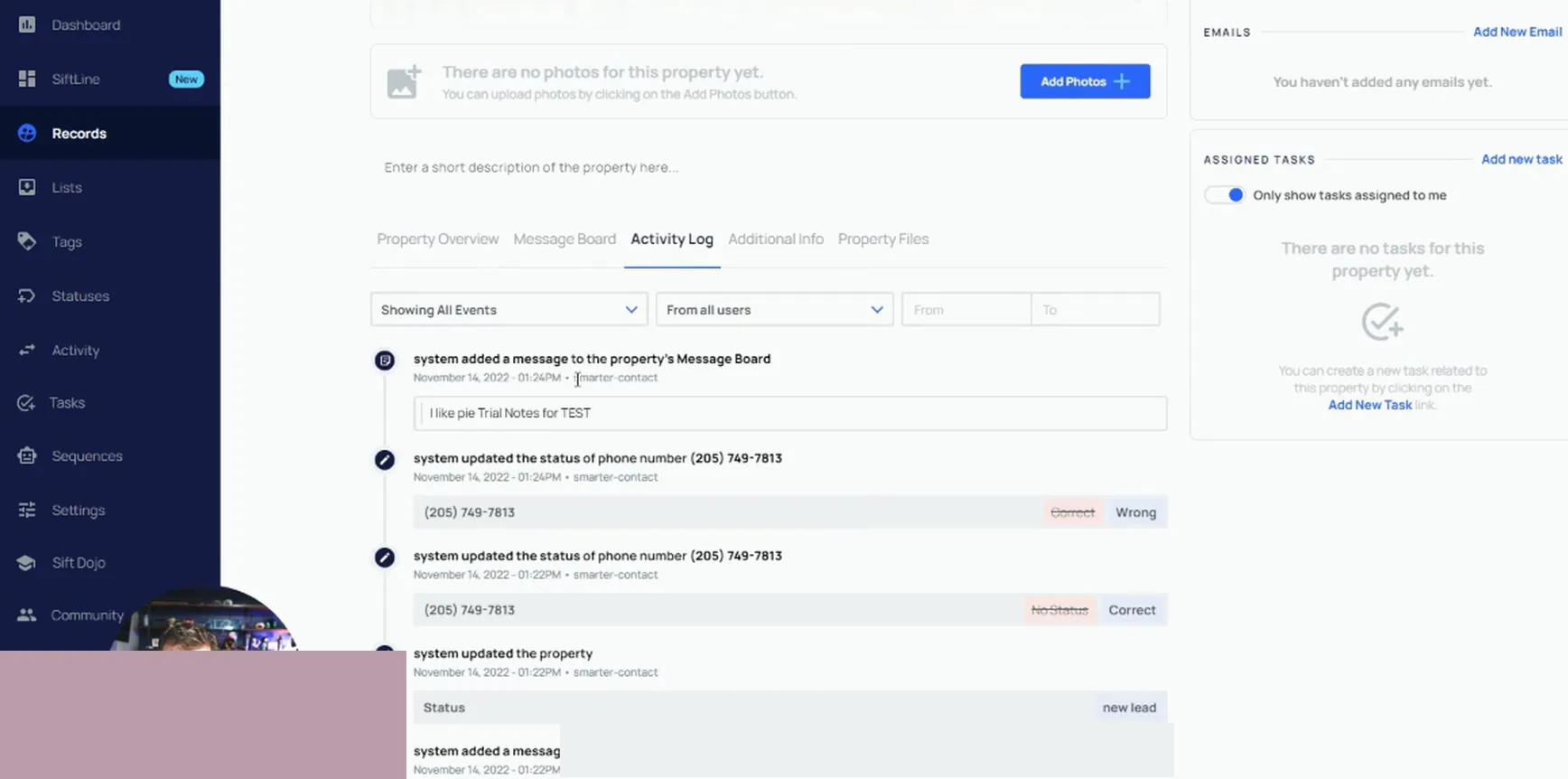Switch to Message Board tab
This screenshot has height=779, width=1568.
click(x=565, y=239)
